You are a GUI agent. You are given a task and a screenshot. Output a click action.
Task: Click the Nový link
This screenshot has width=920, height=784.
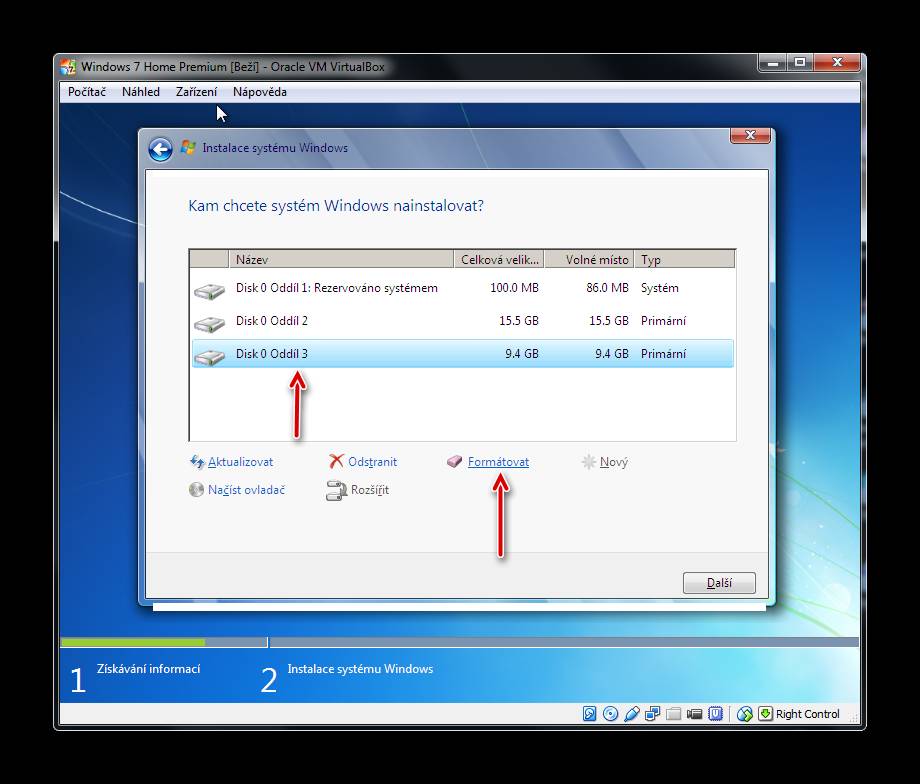[x=614, y=462]
